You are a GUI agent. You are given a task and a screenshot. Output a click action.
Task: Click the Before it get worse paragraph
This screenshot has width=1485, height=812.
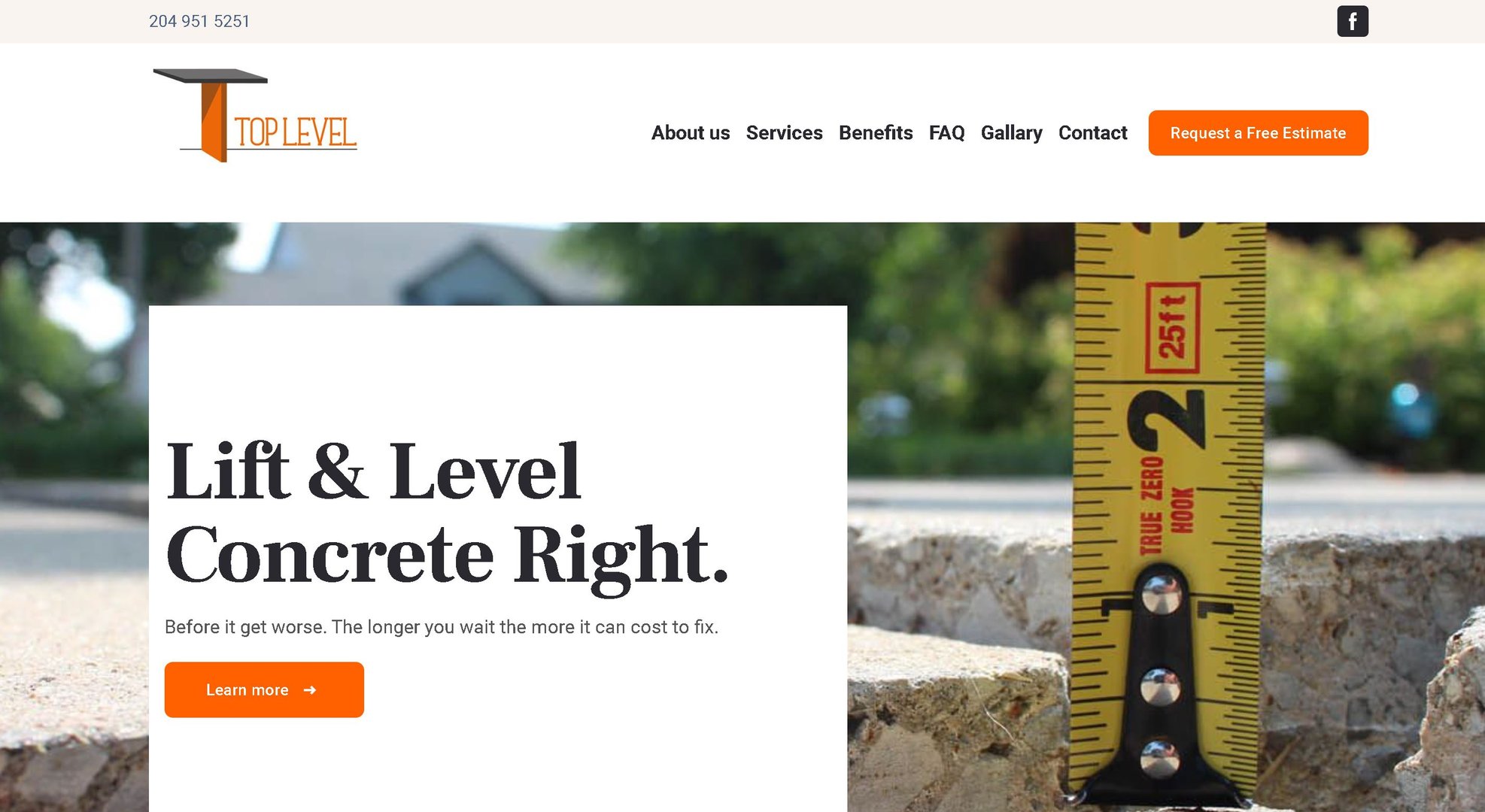442,627
